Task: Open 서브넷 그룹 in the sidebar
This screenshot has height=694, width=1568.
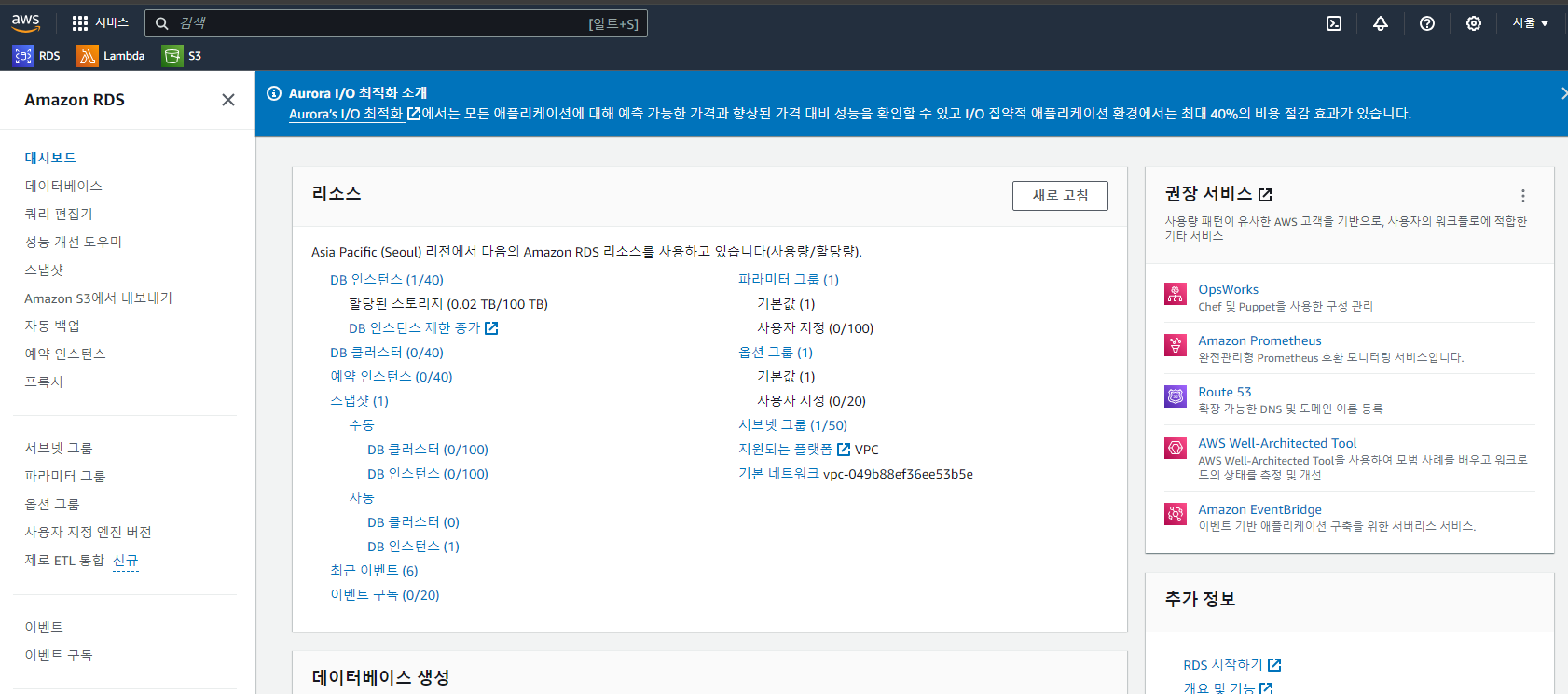Action: 59,448
